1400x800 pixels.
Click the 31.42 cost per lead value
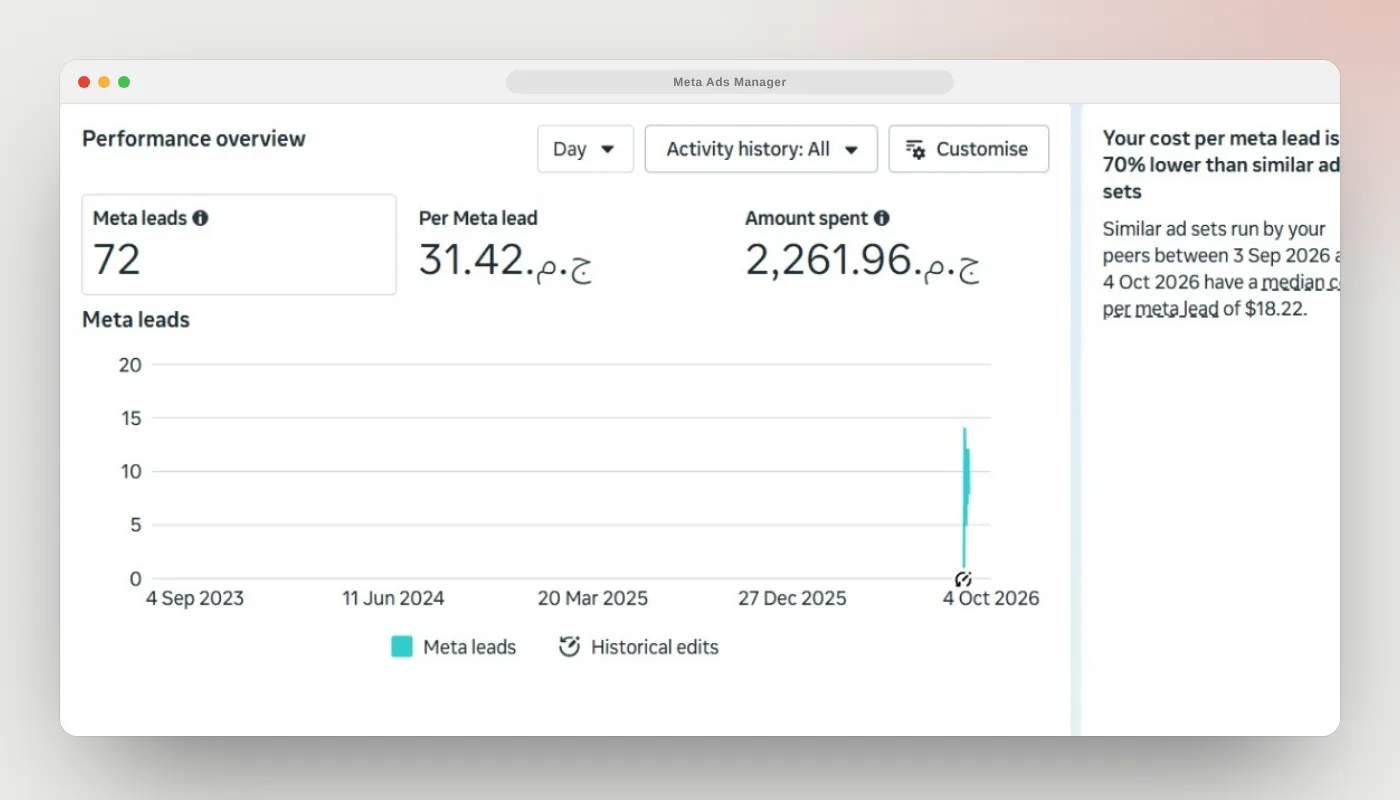click(x=505, y=261)
